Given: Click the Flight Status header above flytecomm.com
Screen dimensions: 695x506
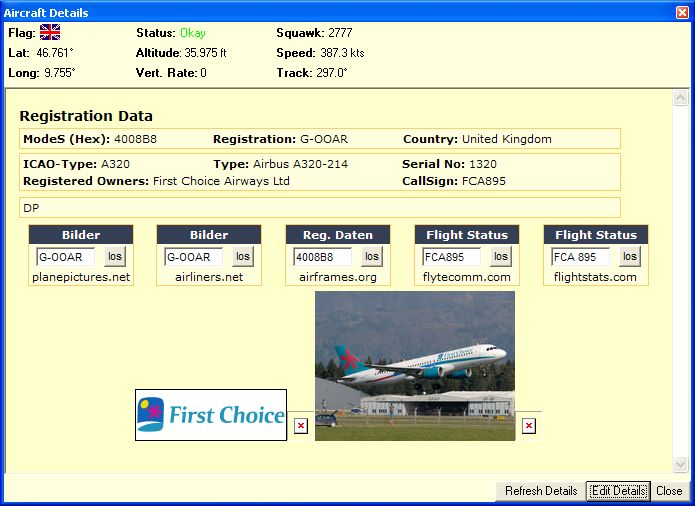Looking at the screenshot, I should [x=467, y=235].
